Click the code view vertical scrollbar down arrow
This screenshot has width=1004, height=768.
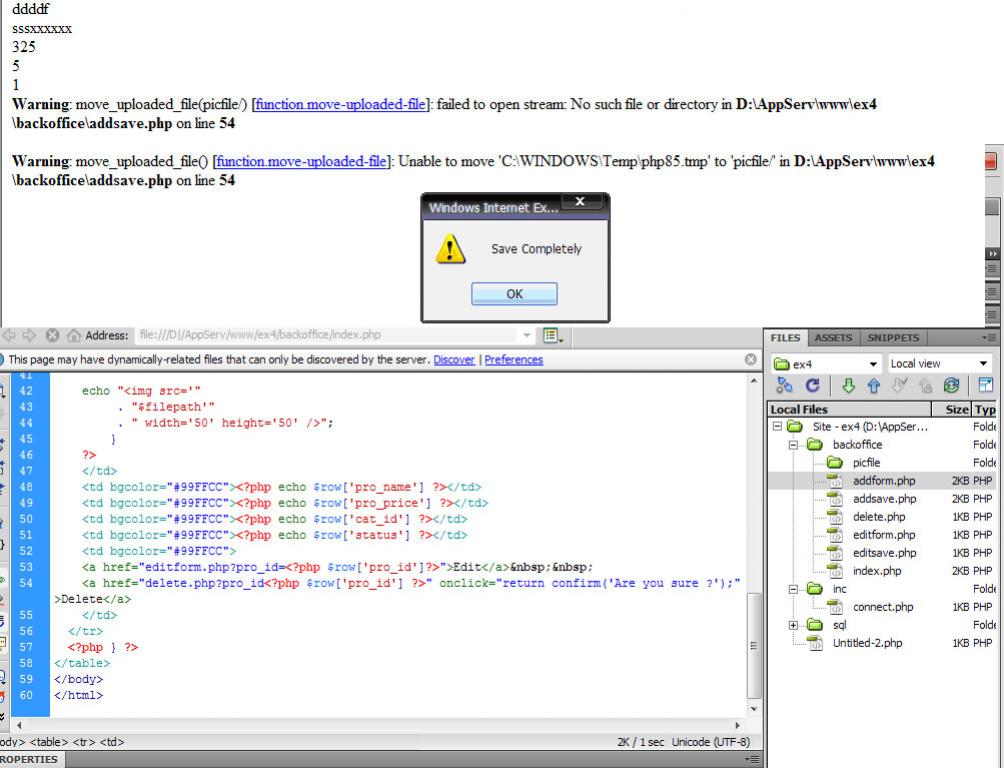click(x=754, y=708)
